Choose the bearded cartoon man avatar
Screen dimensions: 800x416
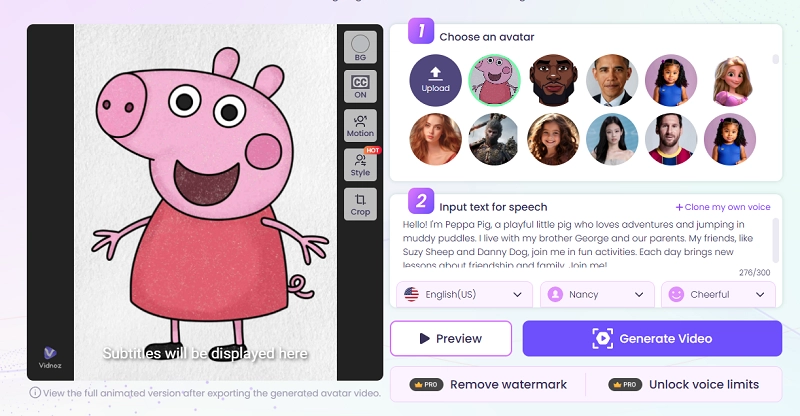(553, 81)
